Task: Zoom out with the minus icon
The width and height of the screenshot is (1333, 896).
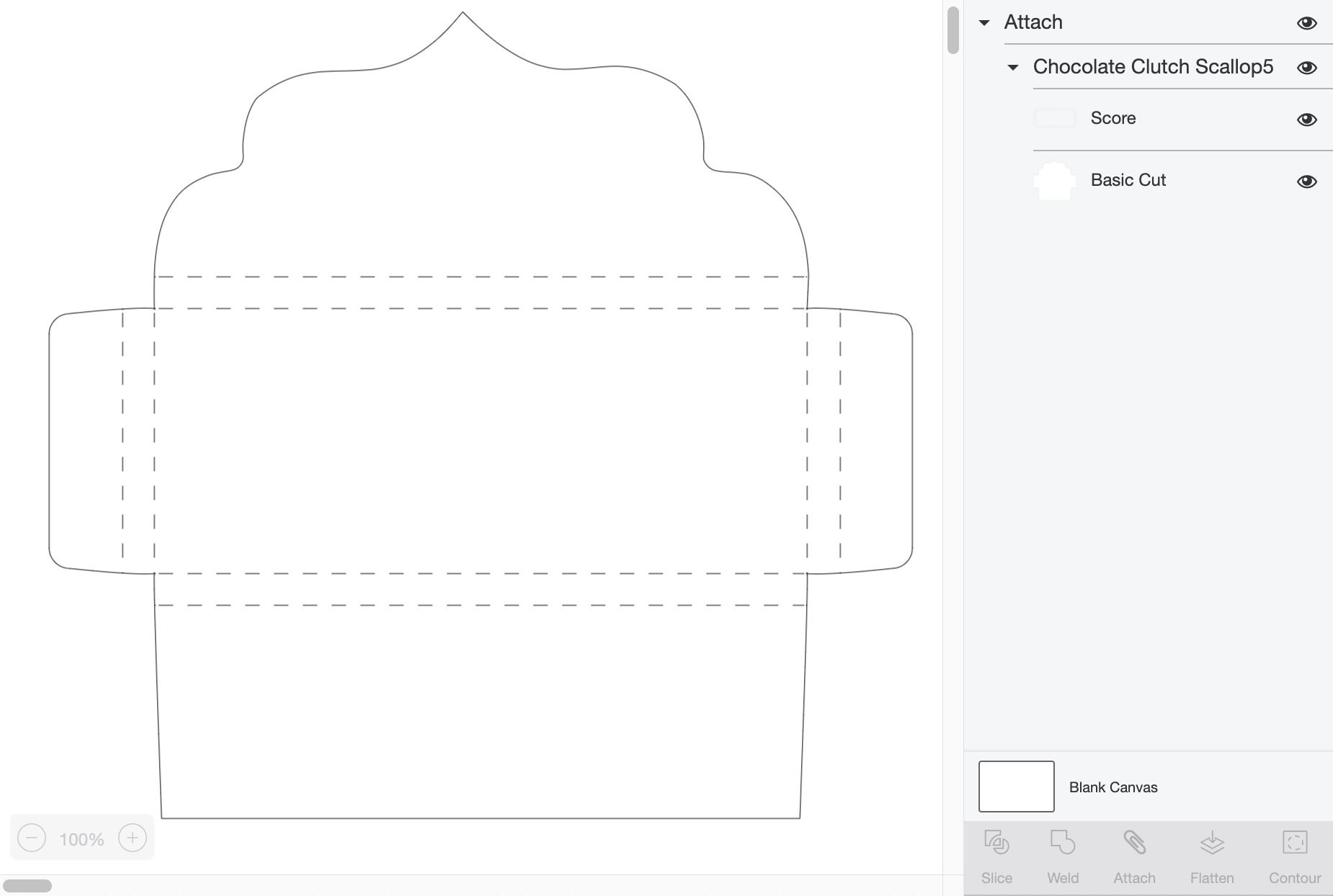Action: (x=32, y=838)
